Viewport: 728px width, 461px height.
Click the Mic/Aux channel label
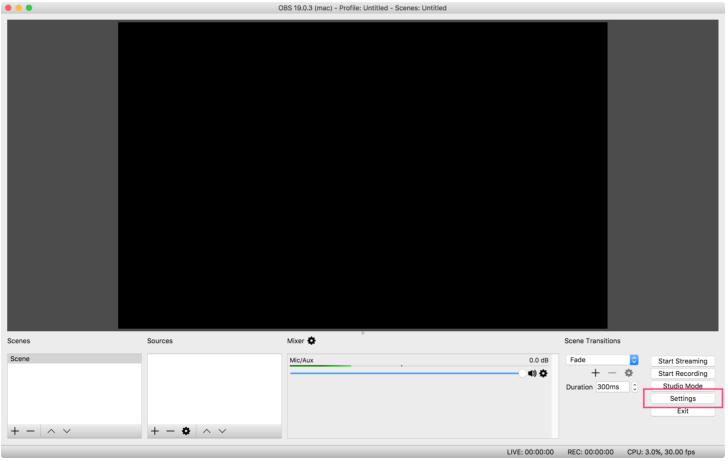tap(301, 360)
